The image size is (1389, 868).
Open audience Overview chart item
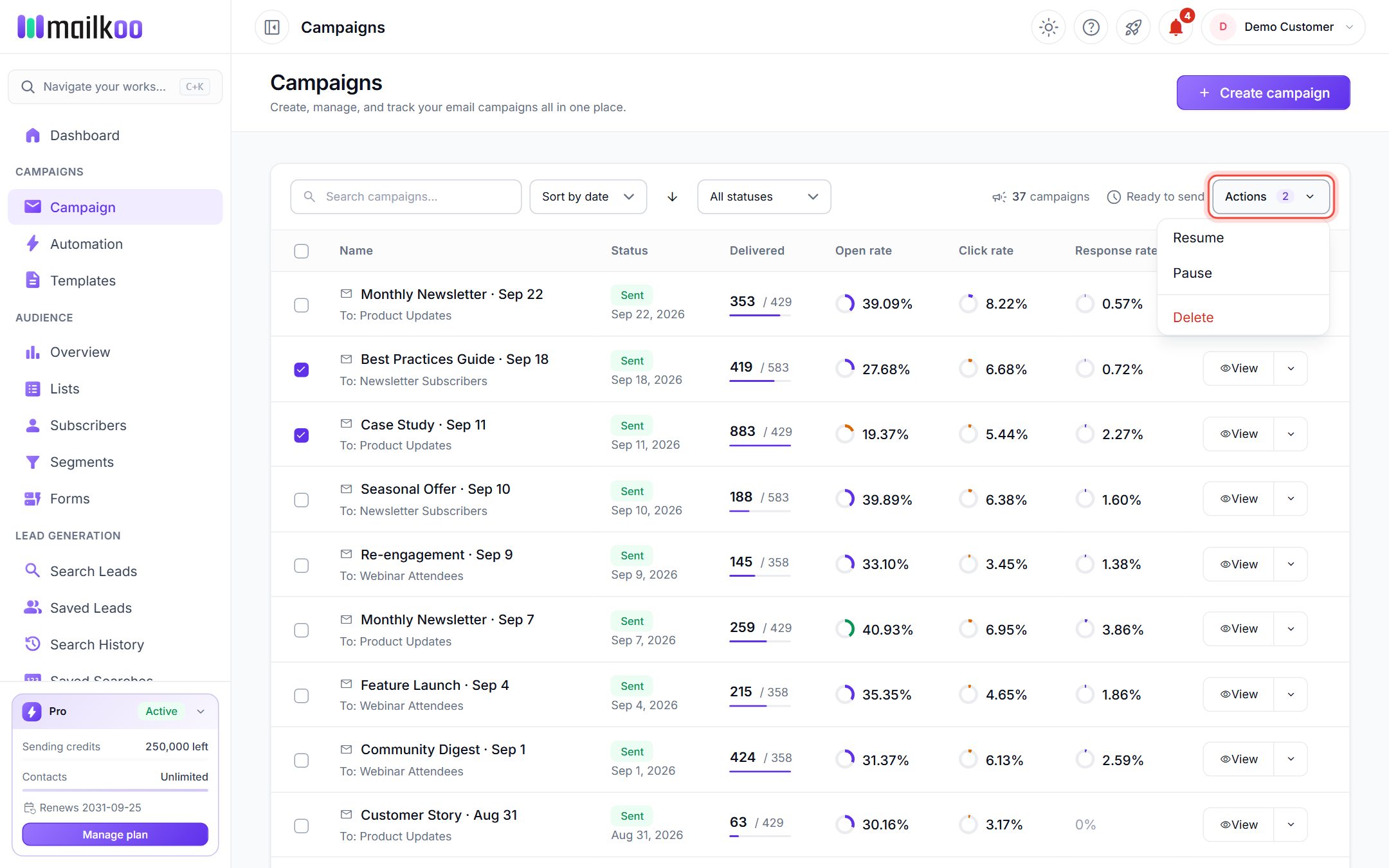(115, 352)
